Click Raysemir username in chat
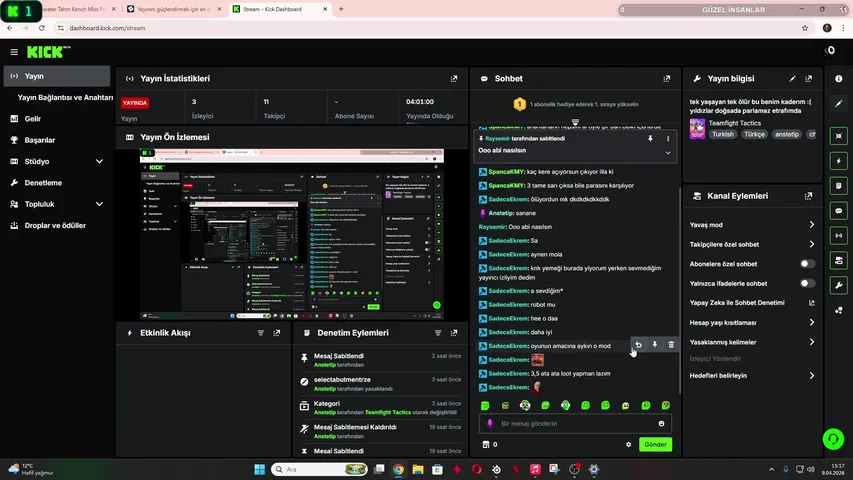 pos(492,227)
